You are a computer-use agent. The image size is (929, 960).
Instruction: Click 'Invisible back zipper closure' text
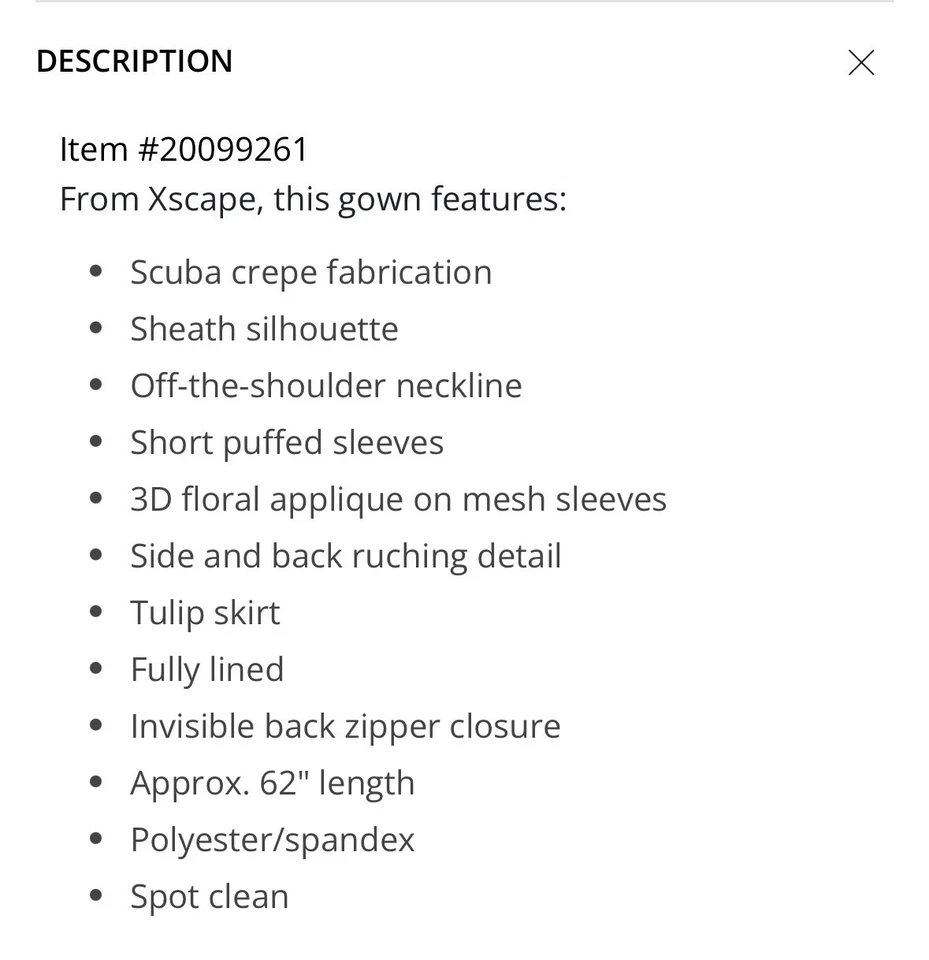tap(345, 726)
